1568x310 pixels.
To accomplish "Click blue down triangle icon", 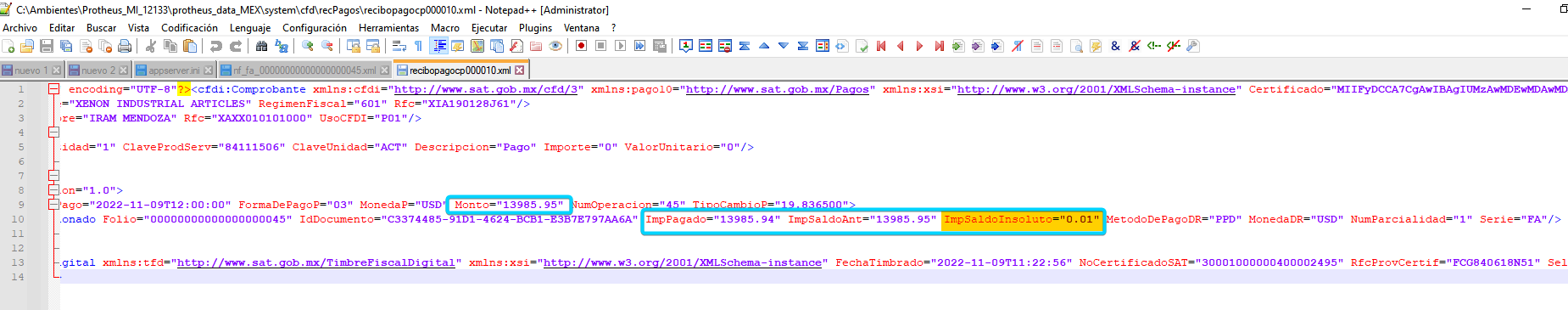I will 783,46.
